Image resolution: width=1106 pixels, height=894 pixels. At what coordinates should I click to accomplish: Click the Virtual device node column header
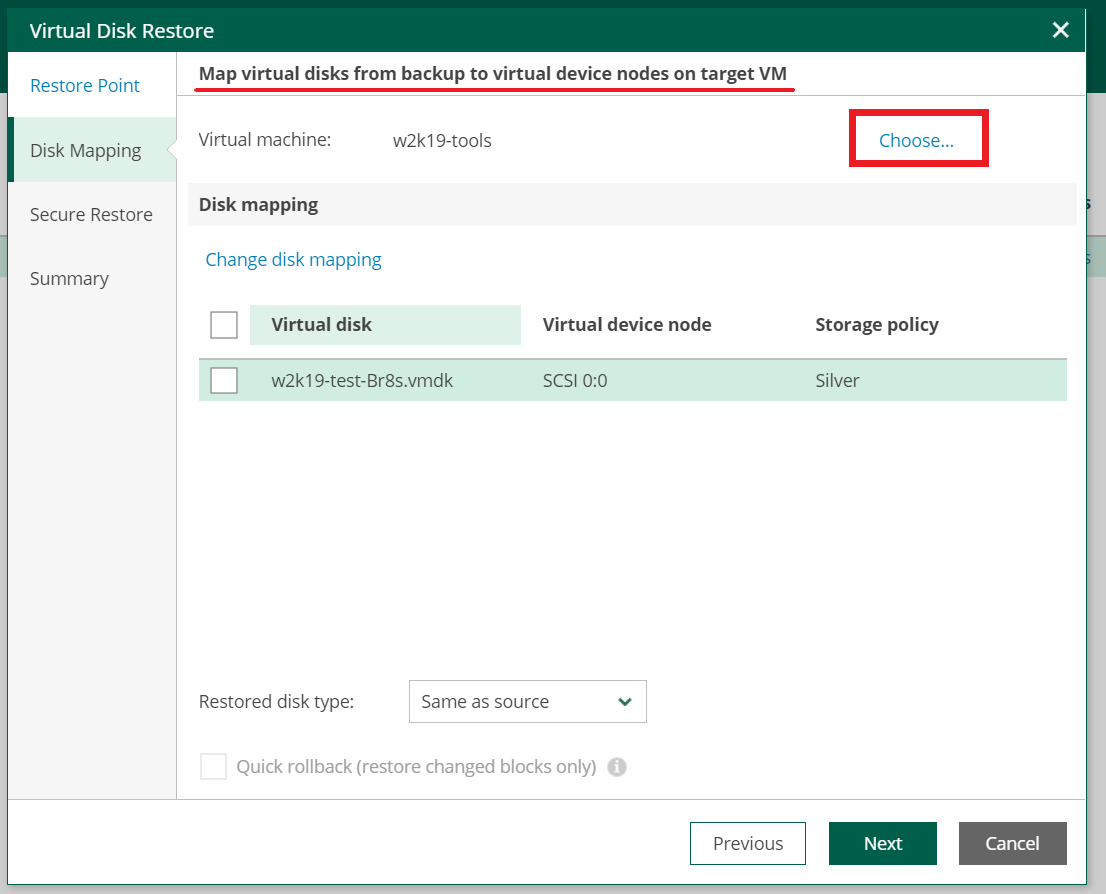click(x=627, y=324)
